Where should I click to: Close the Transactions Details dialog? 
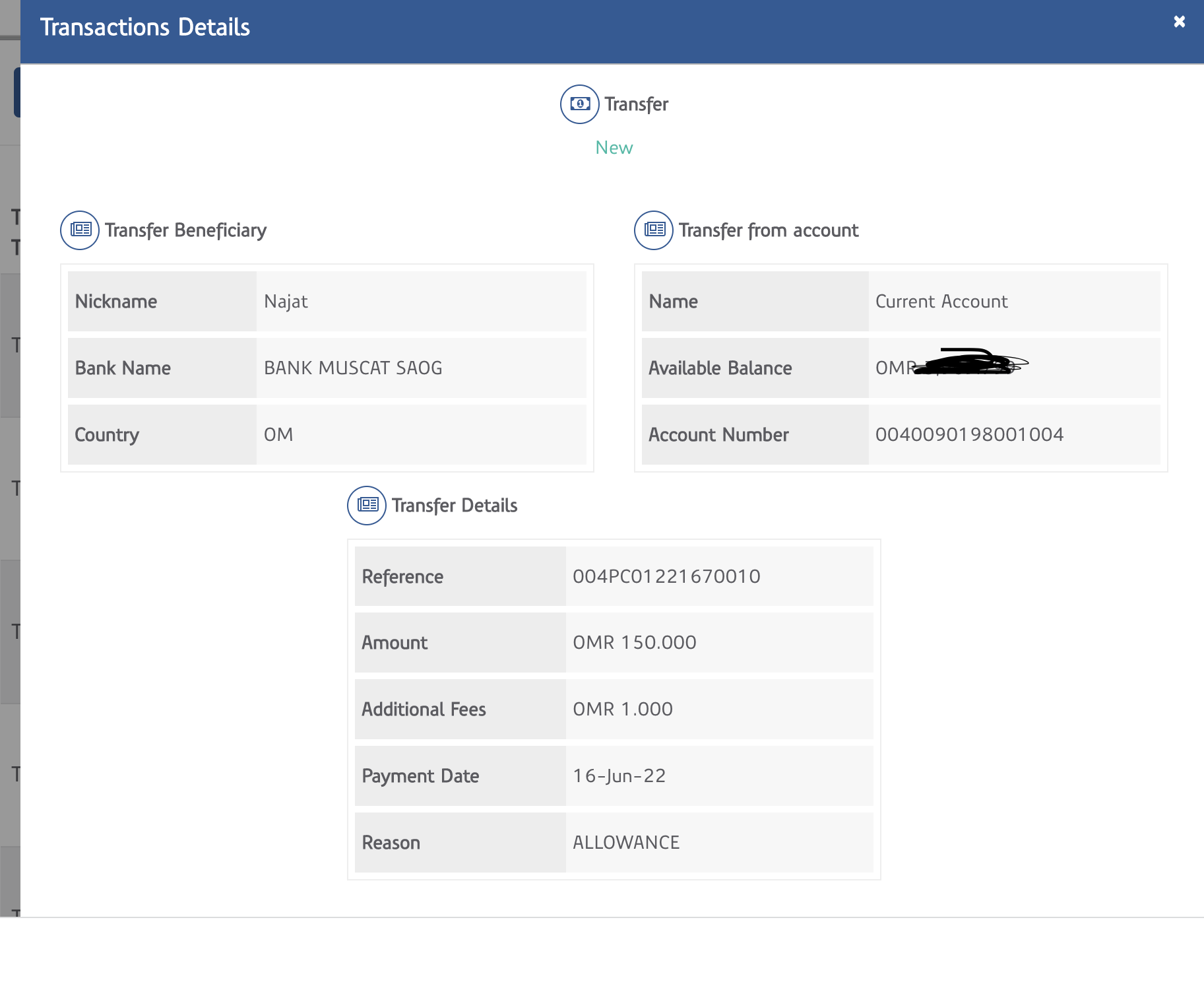[1179, 22]
